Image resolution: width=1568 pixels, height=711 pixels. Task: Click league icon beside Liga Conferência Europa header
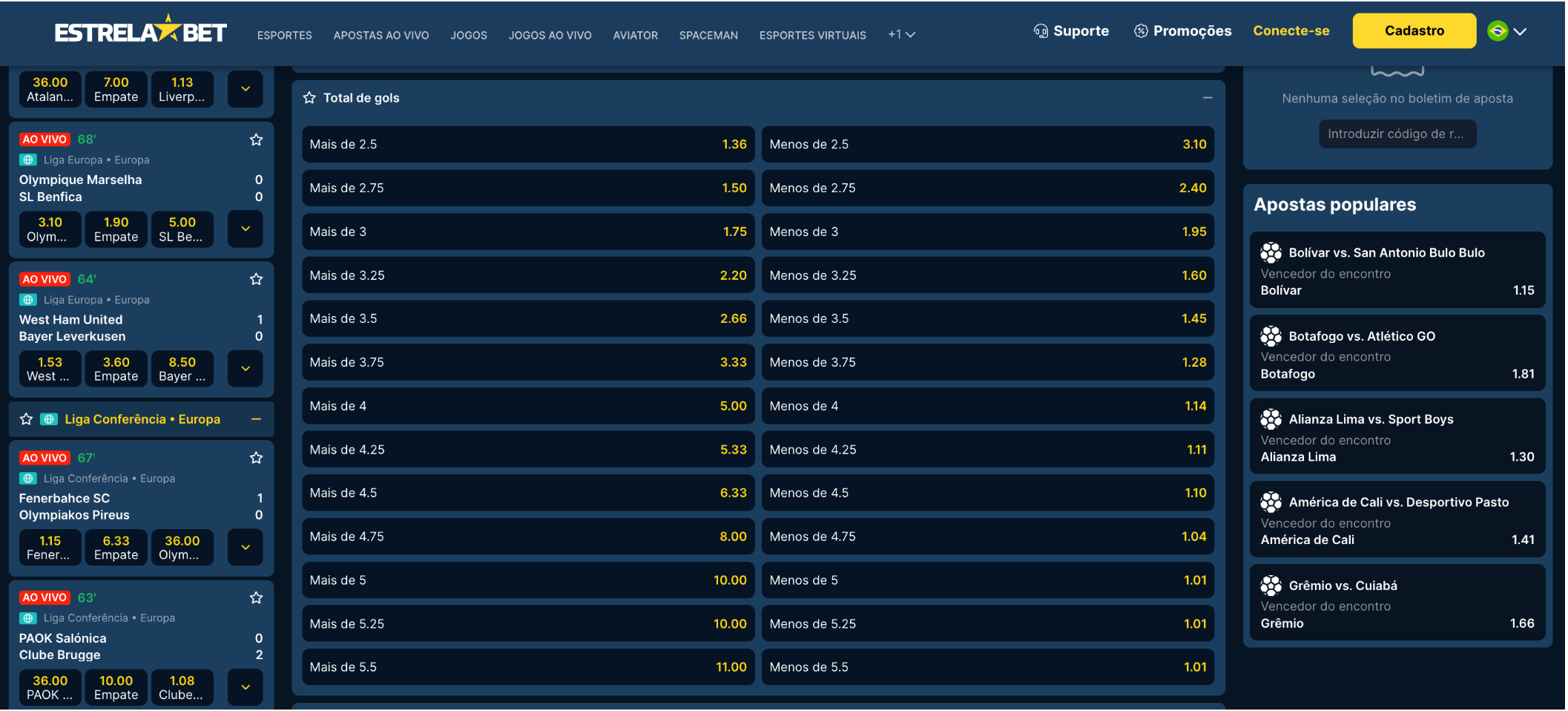(x=49, y=419)
